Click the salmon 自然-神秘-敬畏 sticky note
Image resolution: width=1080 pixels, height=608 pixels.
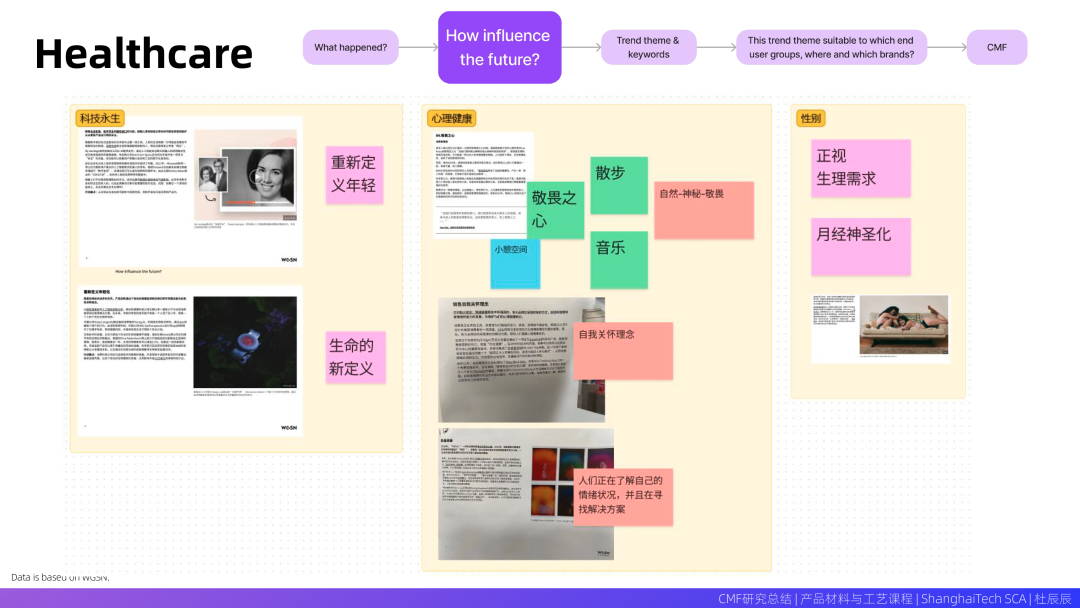pyautogui.click(x=704, y=210)
